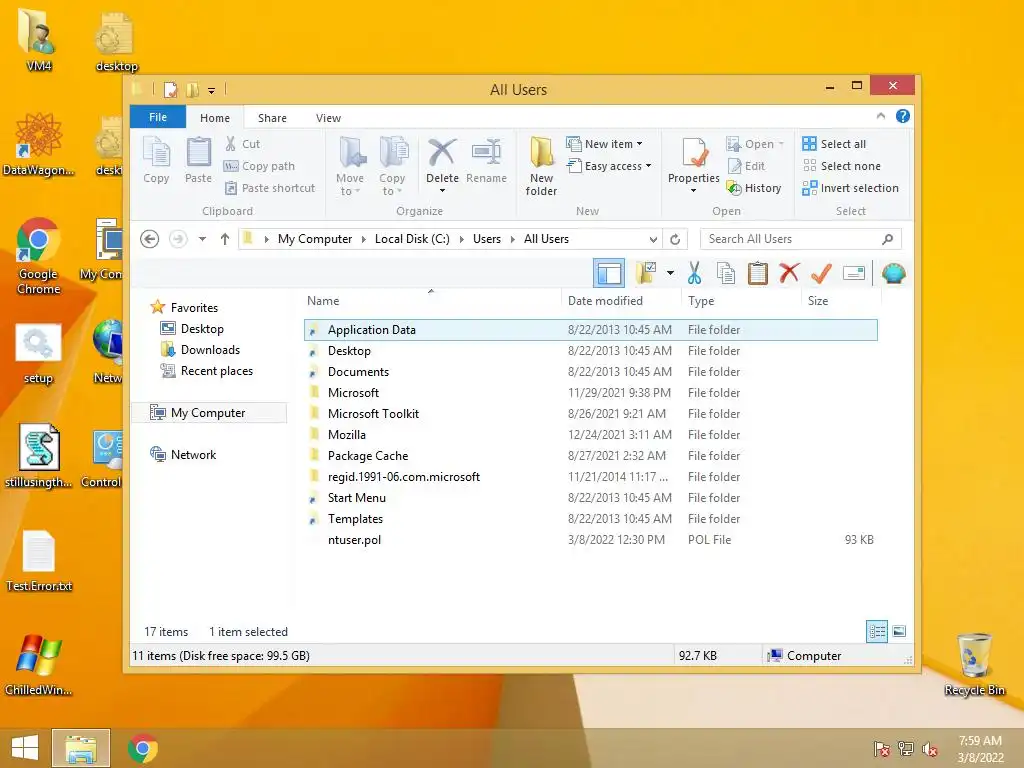Select the ntuser.pol file row
This screenshot has width=1024, height=768.
click(x=590, y=540)
